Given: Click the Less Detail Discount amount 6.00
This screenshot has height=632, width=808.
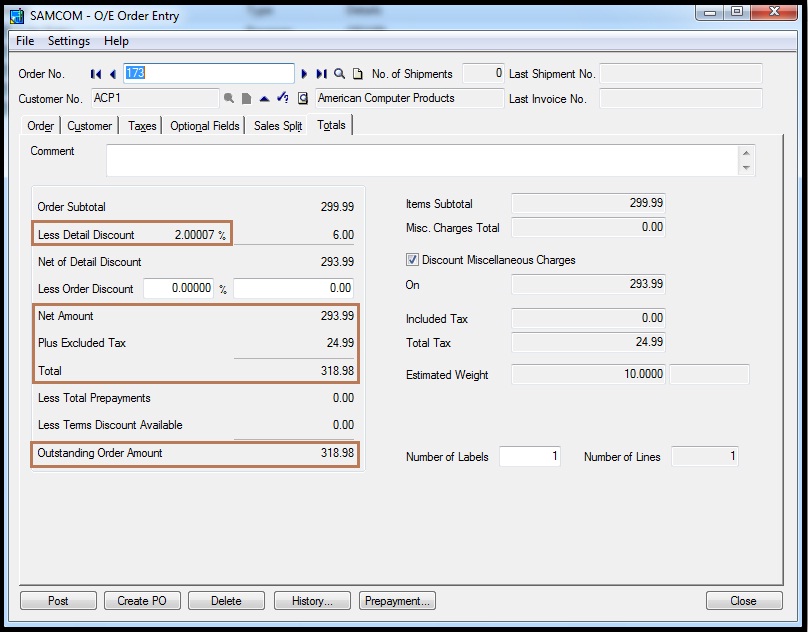Looking at the screenshot, I should pyautogui.click(x=343, y=235).
